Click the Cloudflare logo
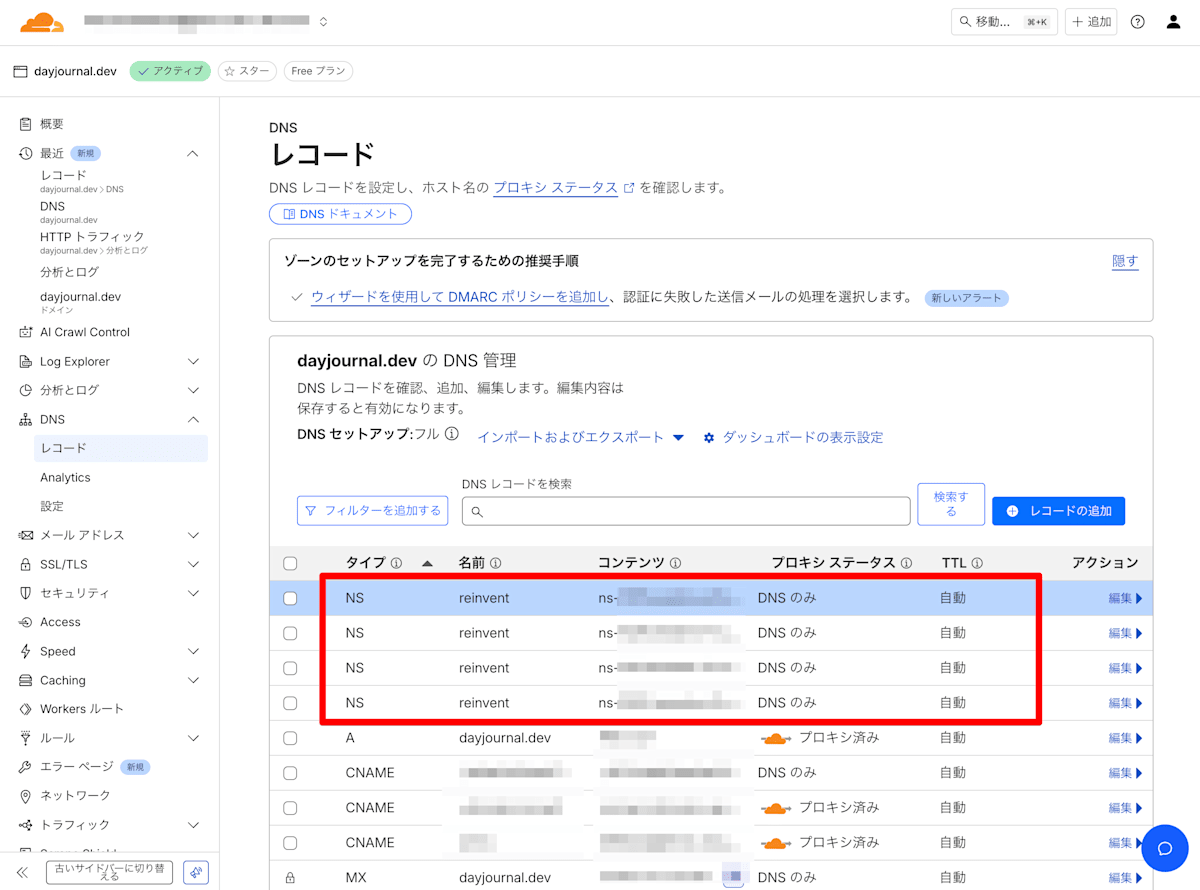The height and width of the screenshot is (890, 1200). click(42, 22)
